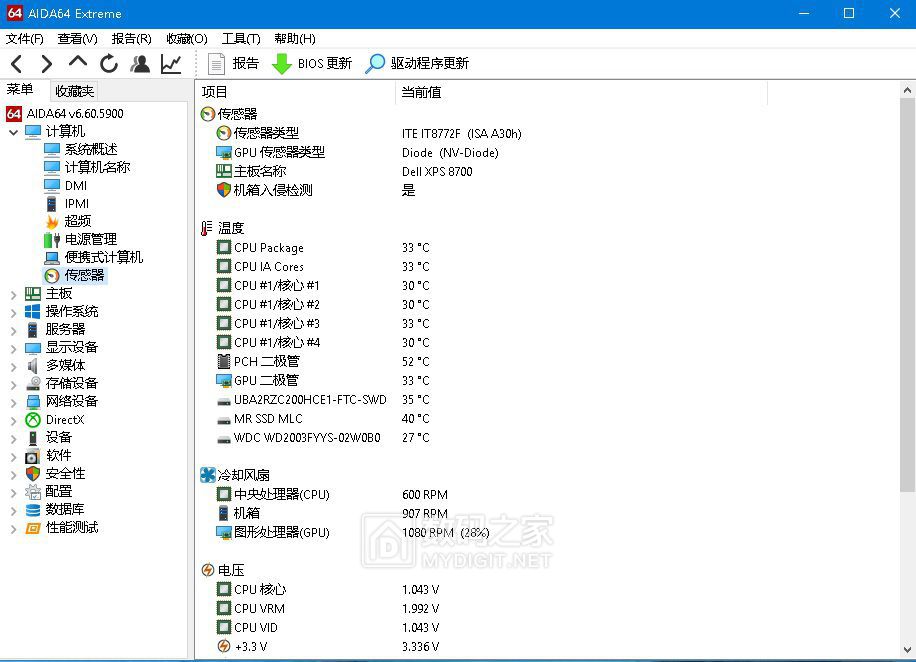Refresh the sensor readings
The image size is (916, 662).
pyautogui.click(x=109, y=63)
